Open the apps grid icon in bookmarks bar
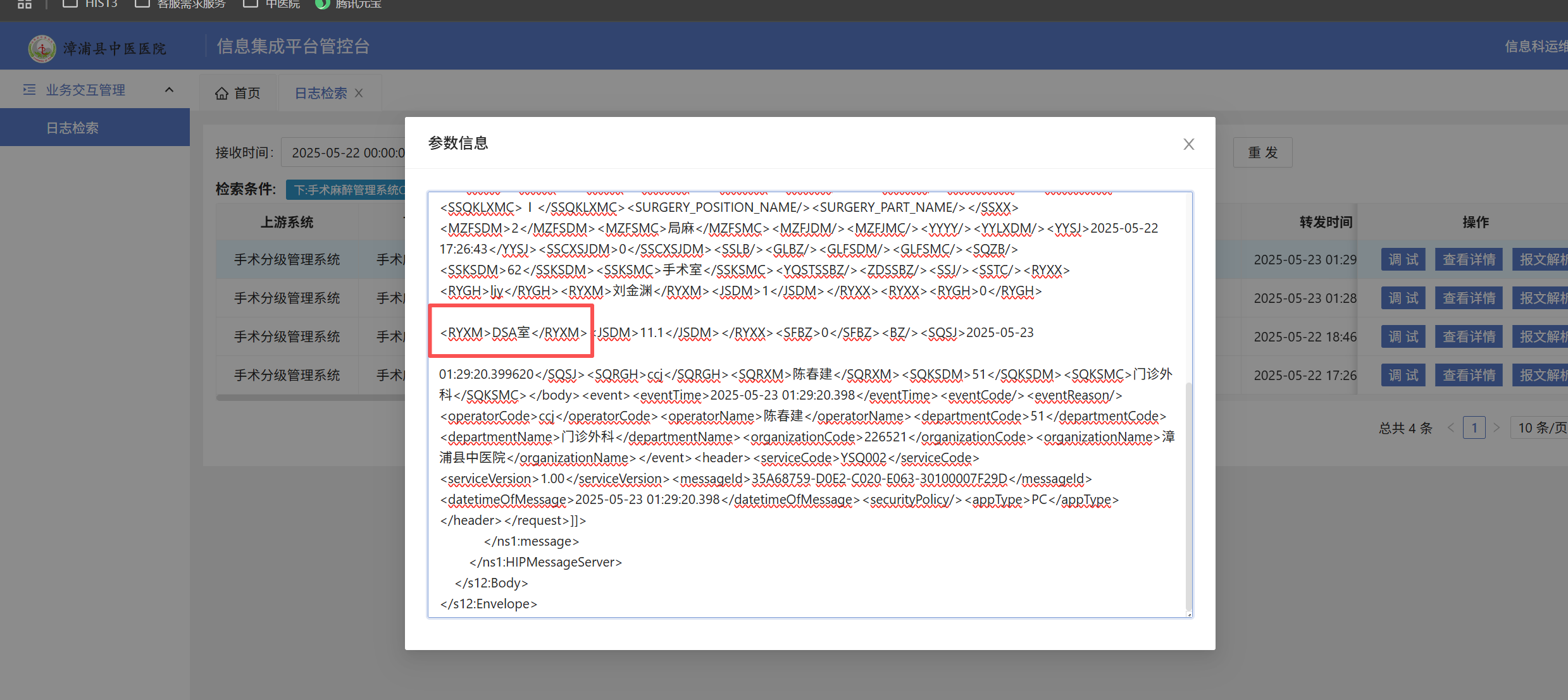Viewport: 1568px width, 700px height. click(x=24, y=4)
